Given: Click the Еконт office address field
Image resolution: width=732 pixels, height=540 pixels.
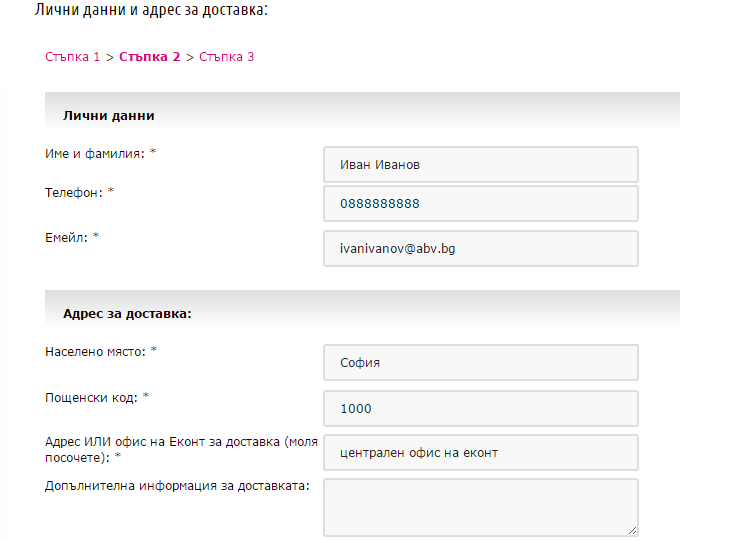Looking at the screenshot, I should (x=481, y=453).
